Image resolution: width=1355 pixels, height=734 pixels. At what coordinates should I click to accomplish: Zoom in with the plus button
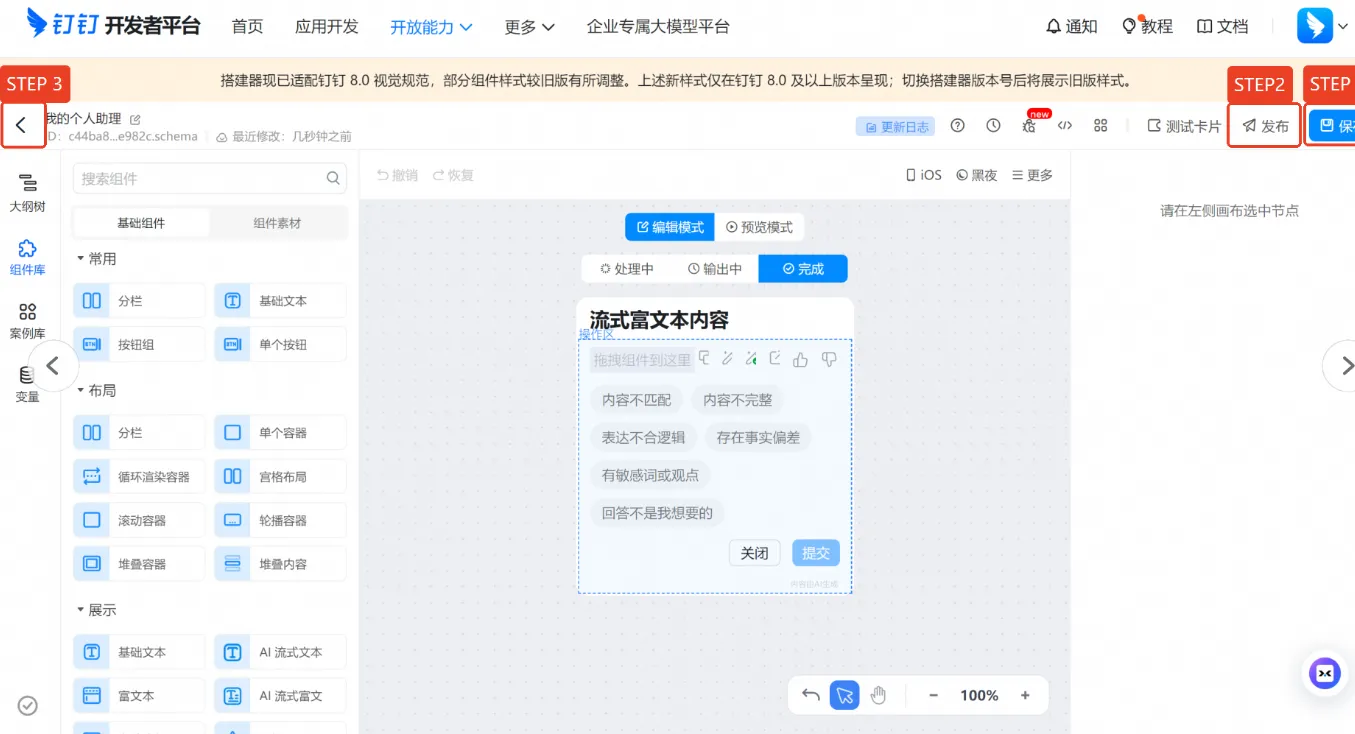point(1025,695)
